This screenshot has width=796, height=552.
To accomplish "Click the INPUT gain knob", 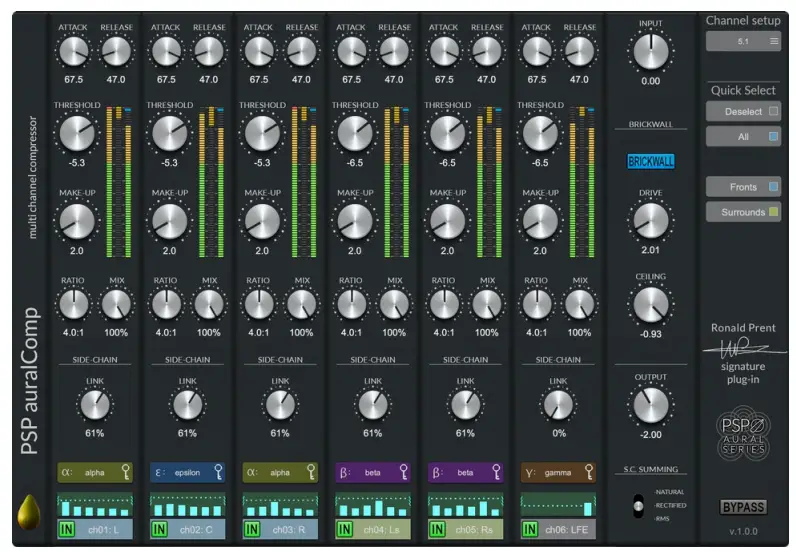I will 651,51.
